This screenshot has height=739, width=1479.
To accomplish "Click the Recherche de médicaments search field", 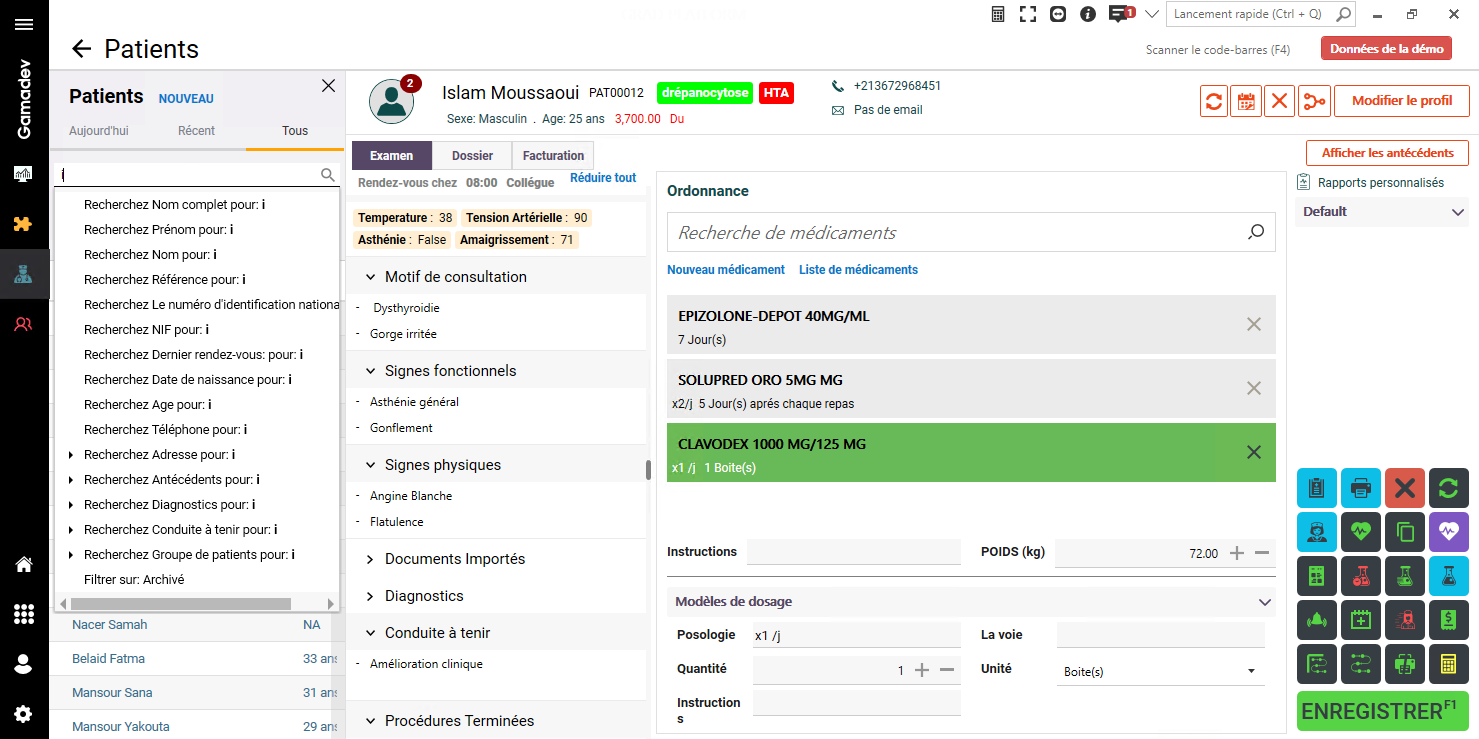I will pyautogui.click(x=955, y=233).
